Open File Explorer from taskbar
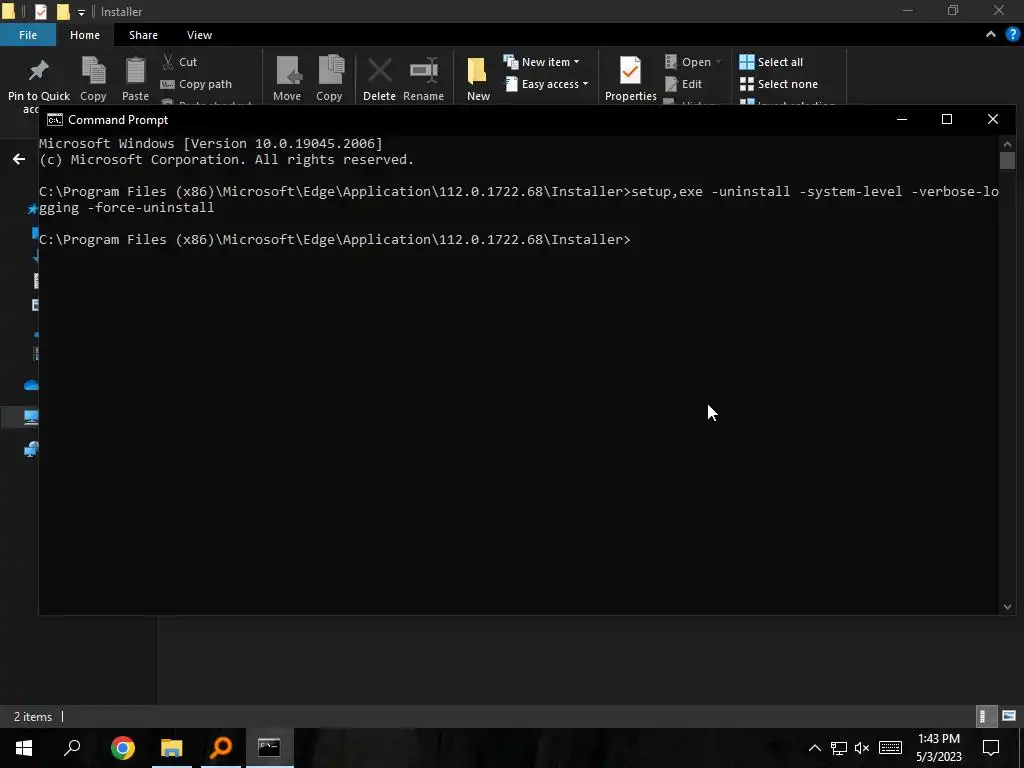Image resolution: width=1024 pixels, height=768 pixels. click(x=172, y=747)
